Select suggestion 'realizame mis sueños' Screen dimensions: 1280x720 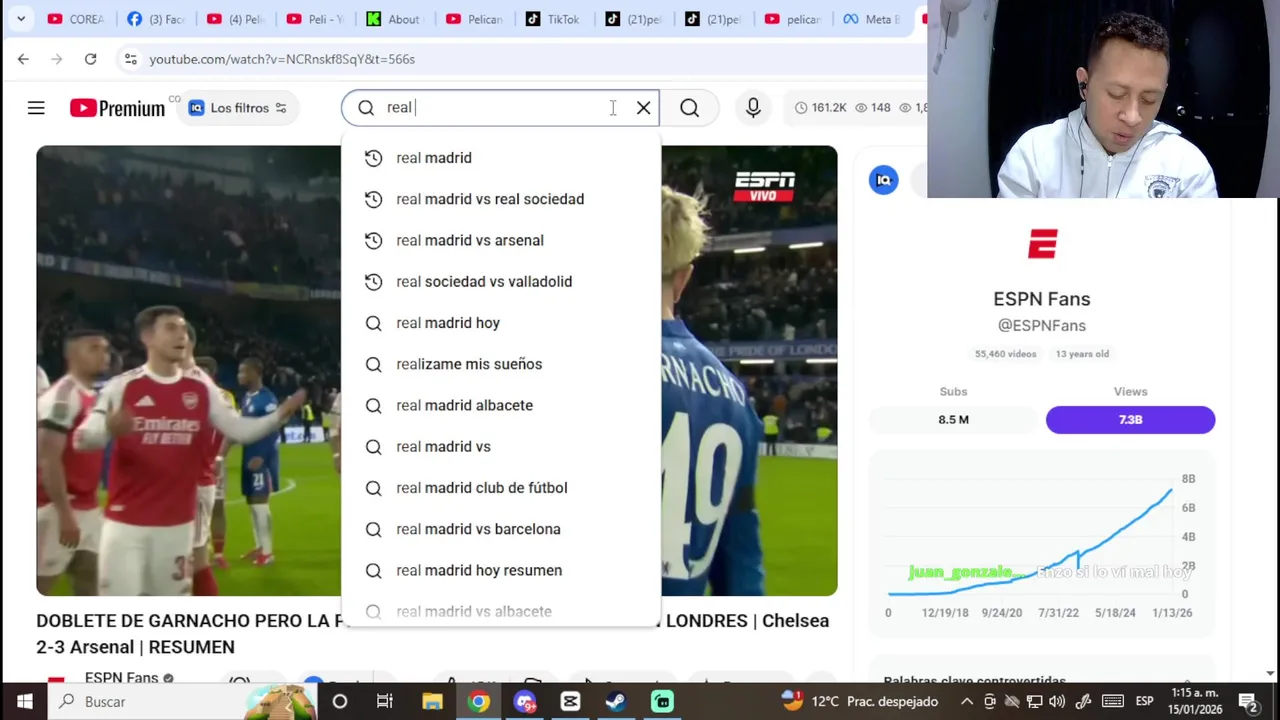tap(501, 364)
